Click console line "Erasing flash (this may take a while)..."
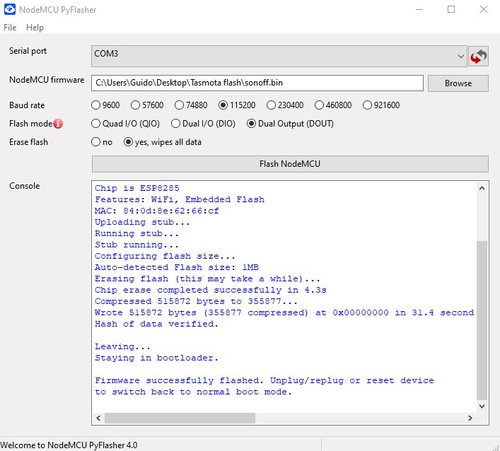The image size is (500, 451). tap(207, 279)
